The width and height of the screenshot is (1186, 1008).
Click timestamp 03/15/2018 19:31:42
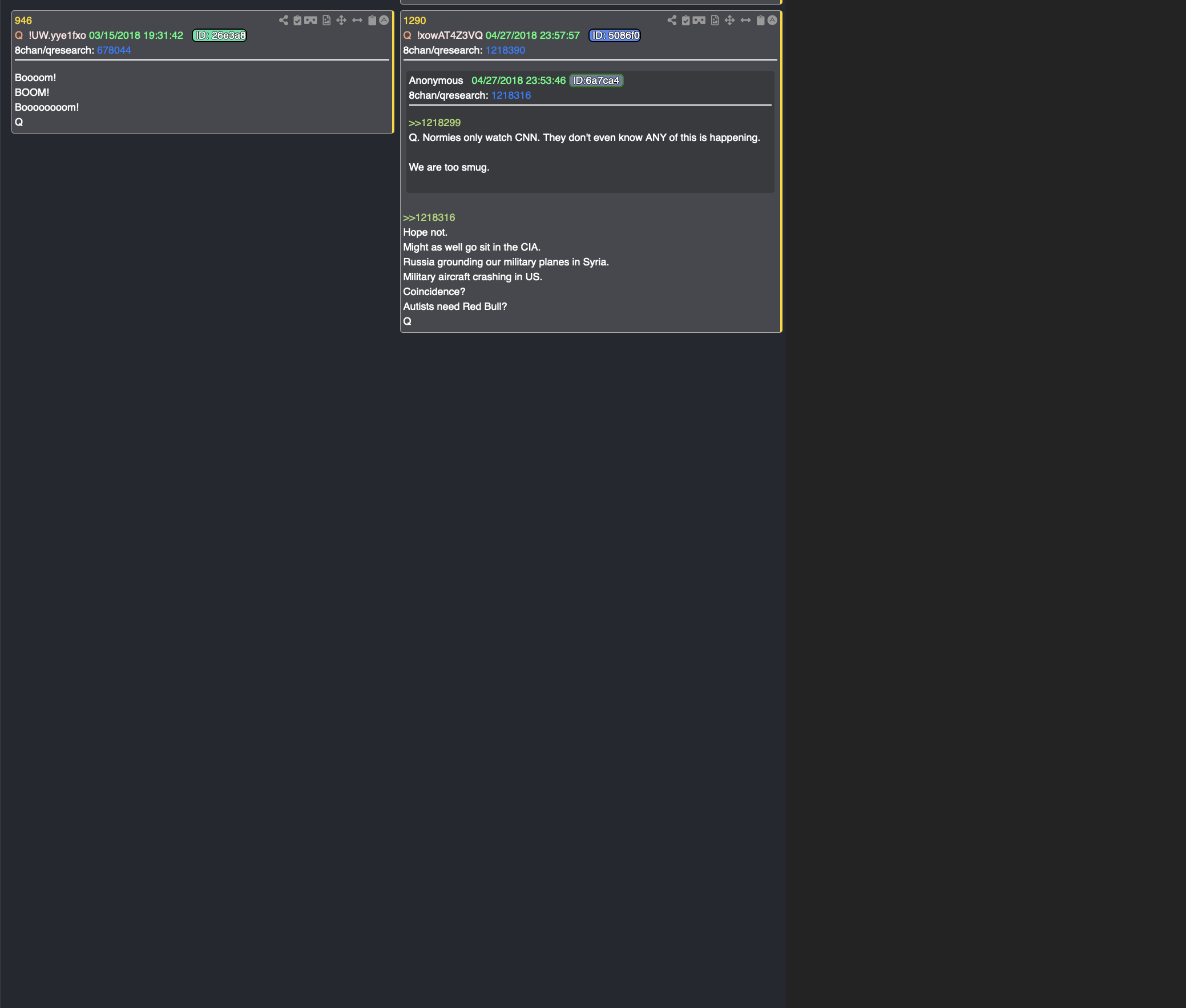(x=136, y=35)
